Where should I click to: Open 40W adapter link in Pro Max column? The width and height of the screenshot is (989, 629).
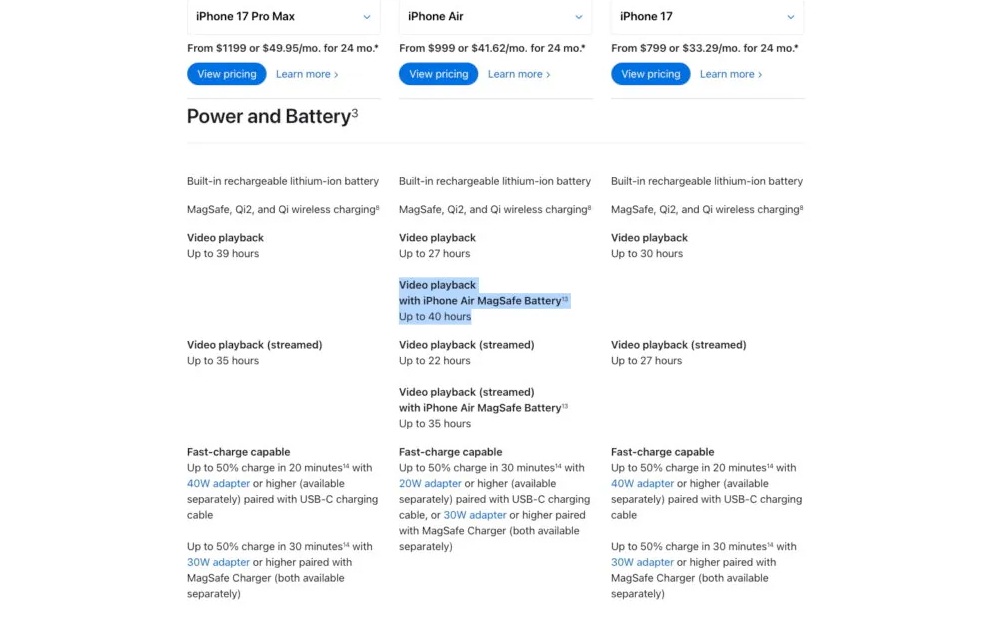218,484
